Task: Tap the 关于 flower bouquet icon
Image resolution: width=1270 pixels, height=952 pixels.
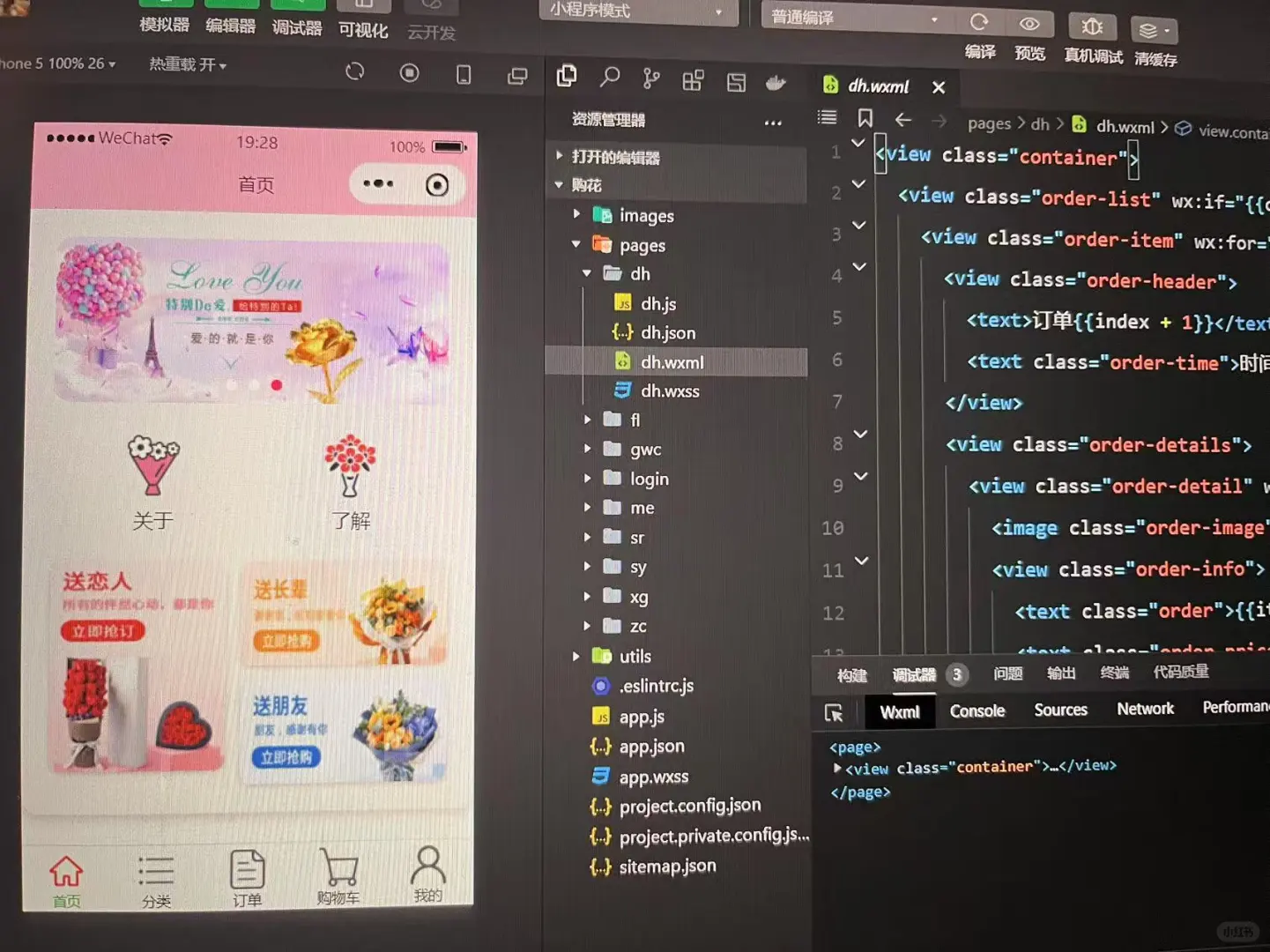Action: coord(153,465)
